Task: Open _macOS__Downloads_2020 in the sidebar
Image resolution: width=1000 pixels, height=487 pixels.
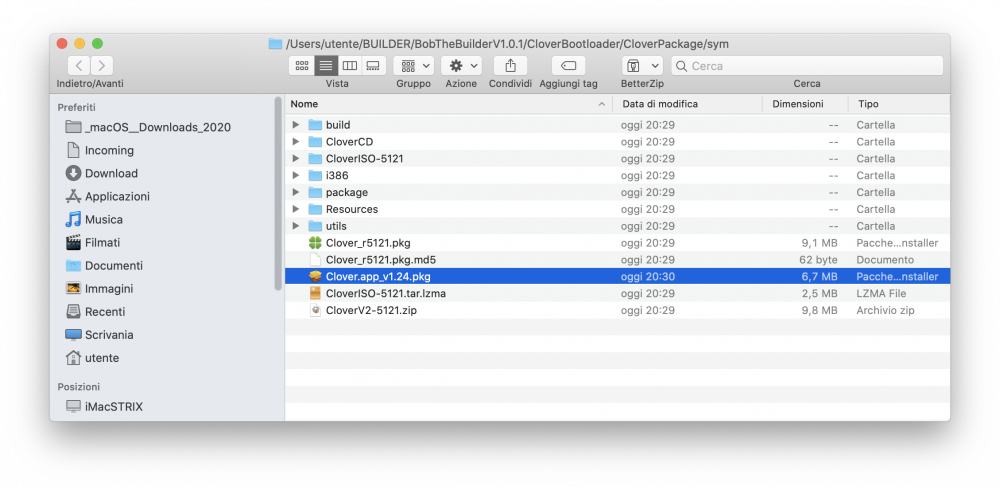Action: pyautogui.click(x=148, y=127)
